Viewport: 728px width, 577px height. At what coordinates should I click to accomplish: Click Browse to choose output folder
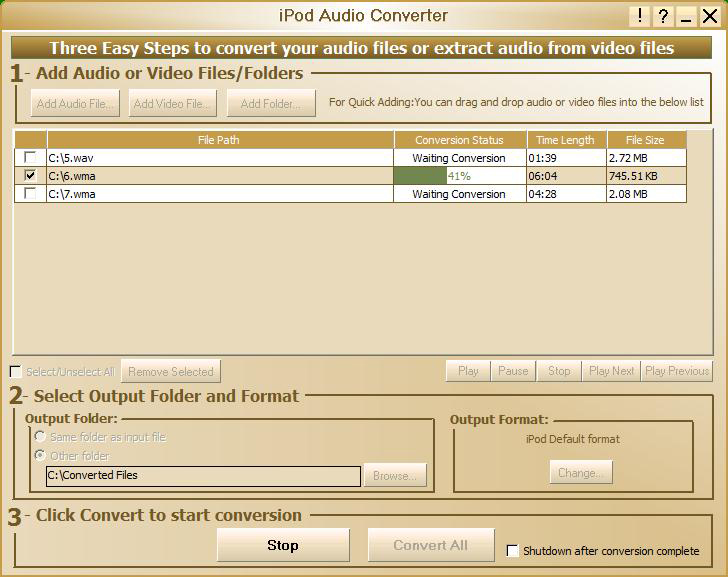click(x=395, y=475)
